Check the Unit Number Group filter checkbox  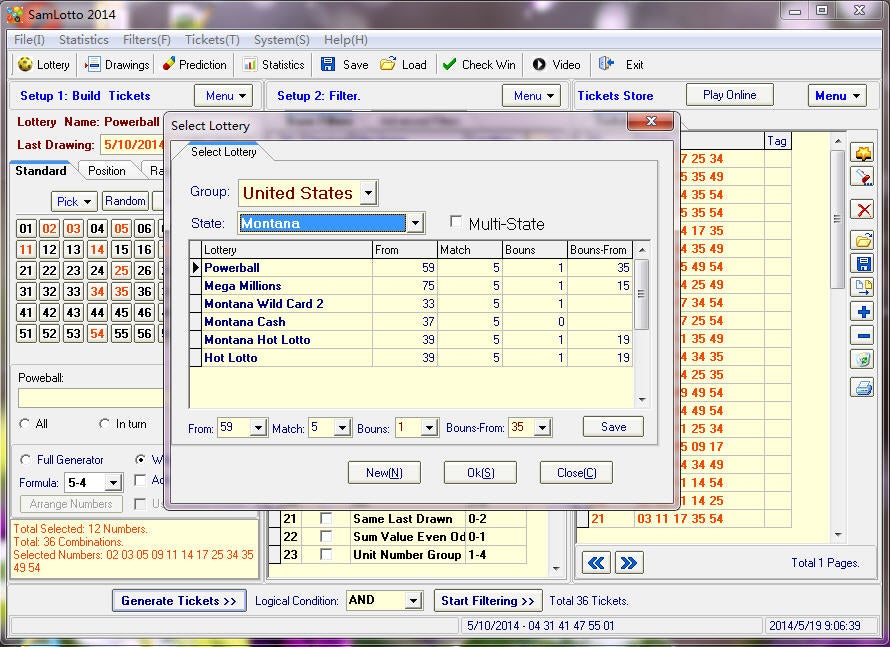(x=326, y=554)
